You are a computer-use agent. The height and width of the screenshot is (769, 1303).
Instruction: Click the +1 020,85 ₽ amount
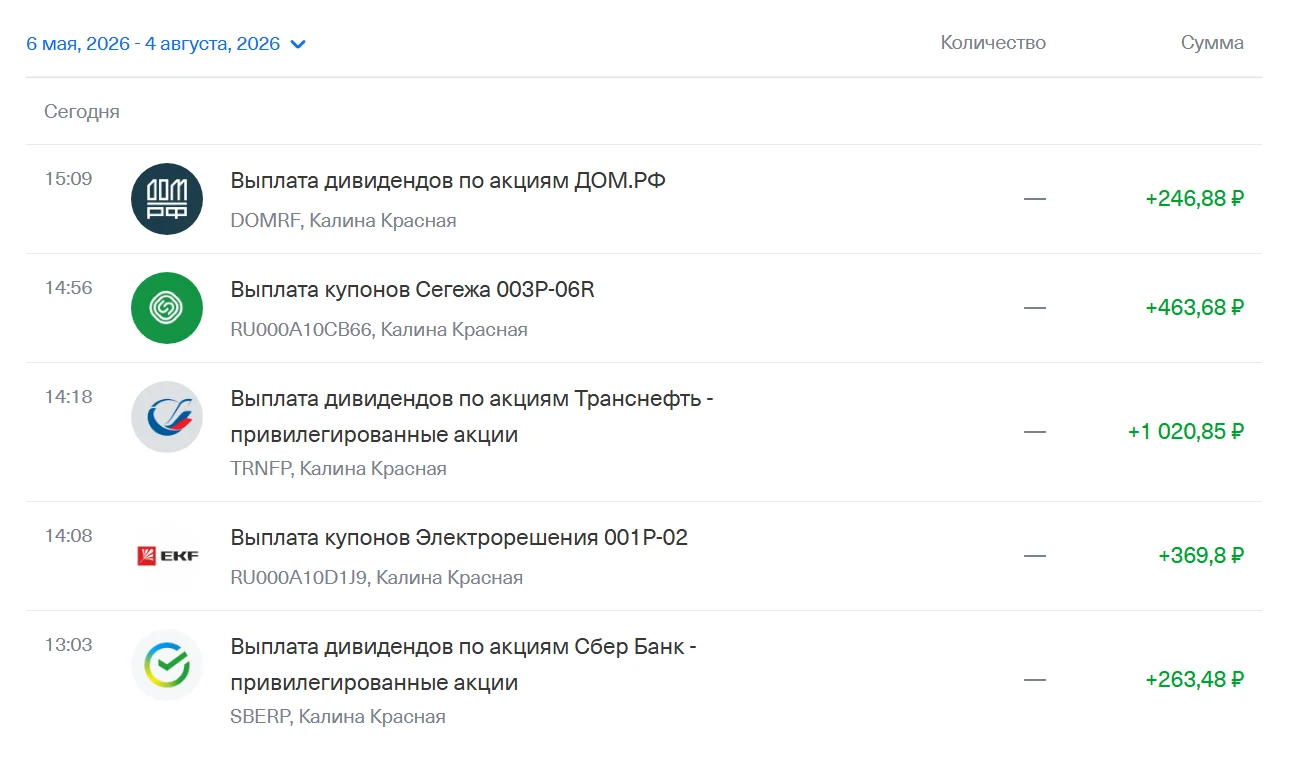[x=1186, y=432]
